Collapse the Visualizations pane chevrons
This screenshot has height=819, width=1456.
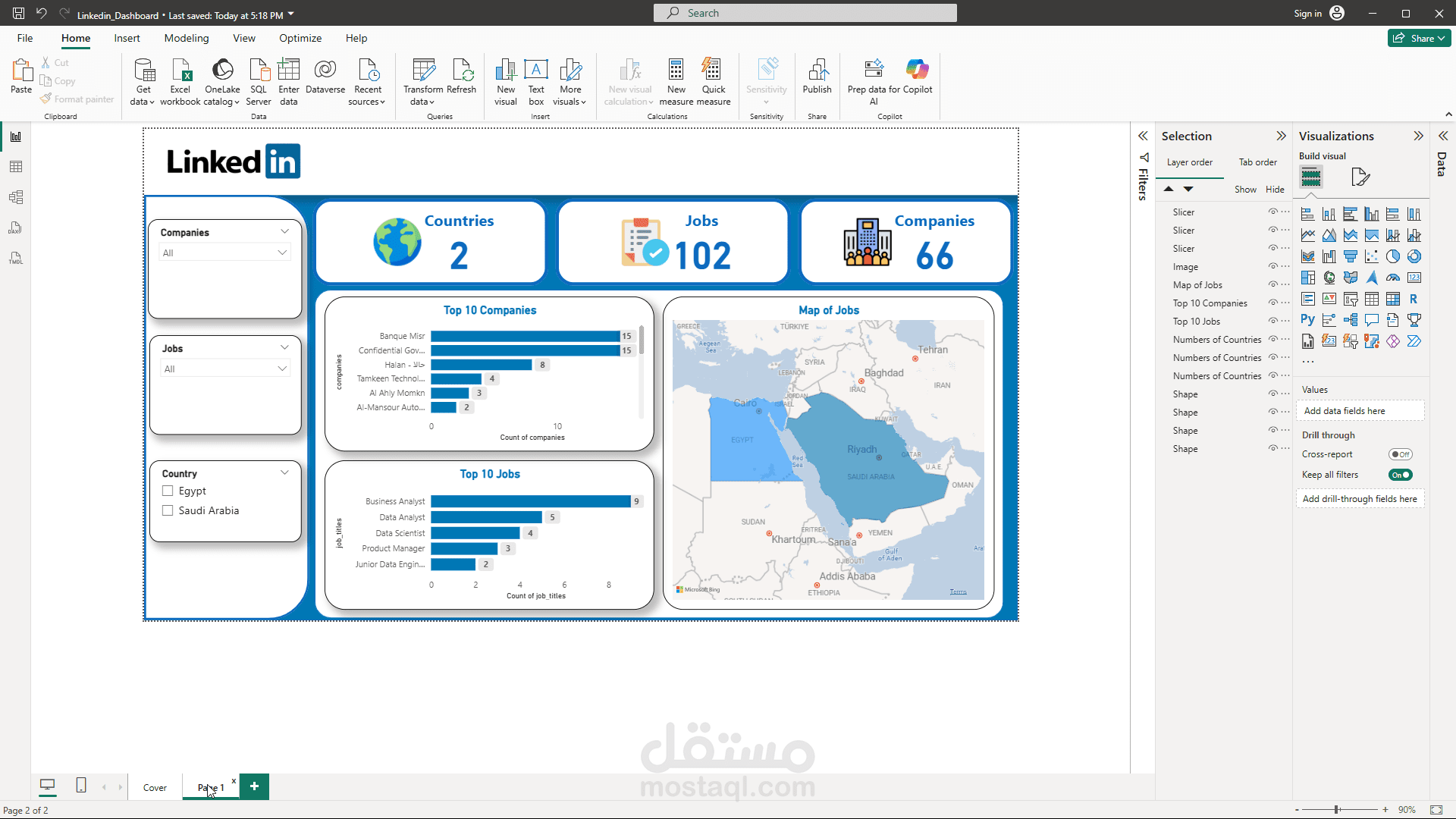click(1418, 136)
